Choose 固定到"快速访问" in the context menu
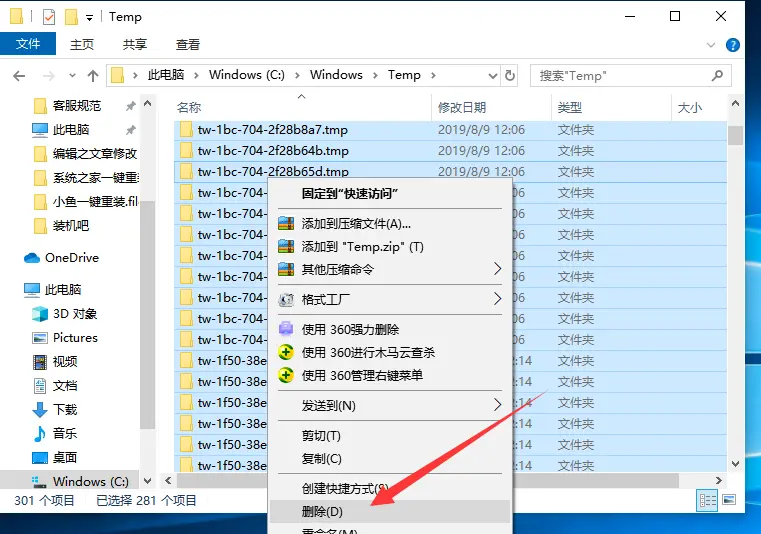Image resolution: width=761 pixels, height=534 pixels. (390, 194)
